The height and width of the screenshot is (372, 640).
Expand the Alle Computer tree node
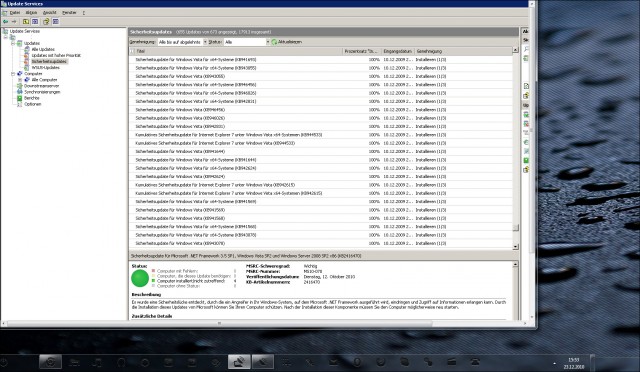pyautogui.click(x=20, y=80)
